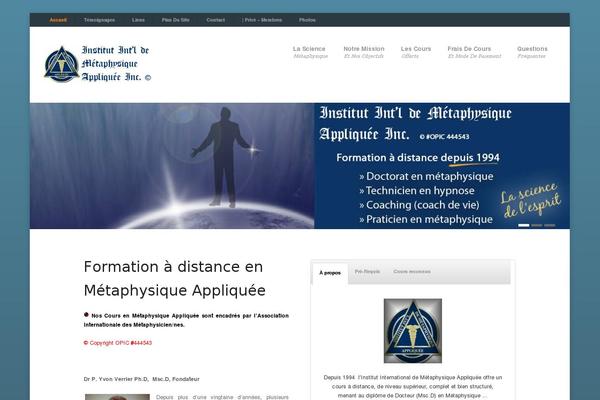The image size is (600, 400).
Task: Click the first slider indicator dash
Action: [523, 225]
